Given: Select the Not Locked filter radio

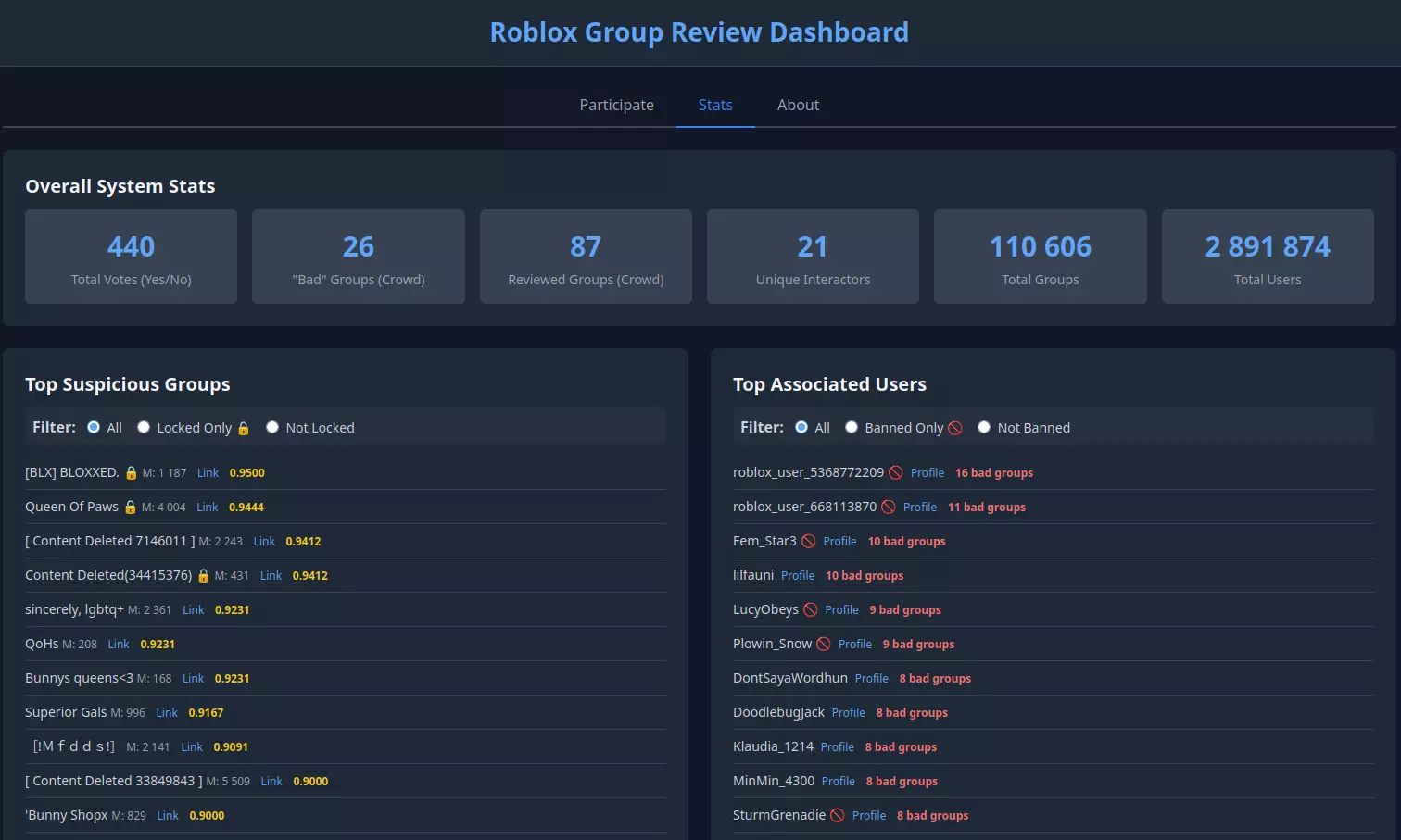Looking at the screenshot, I should pos(272,427).
